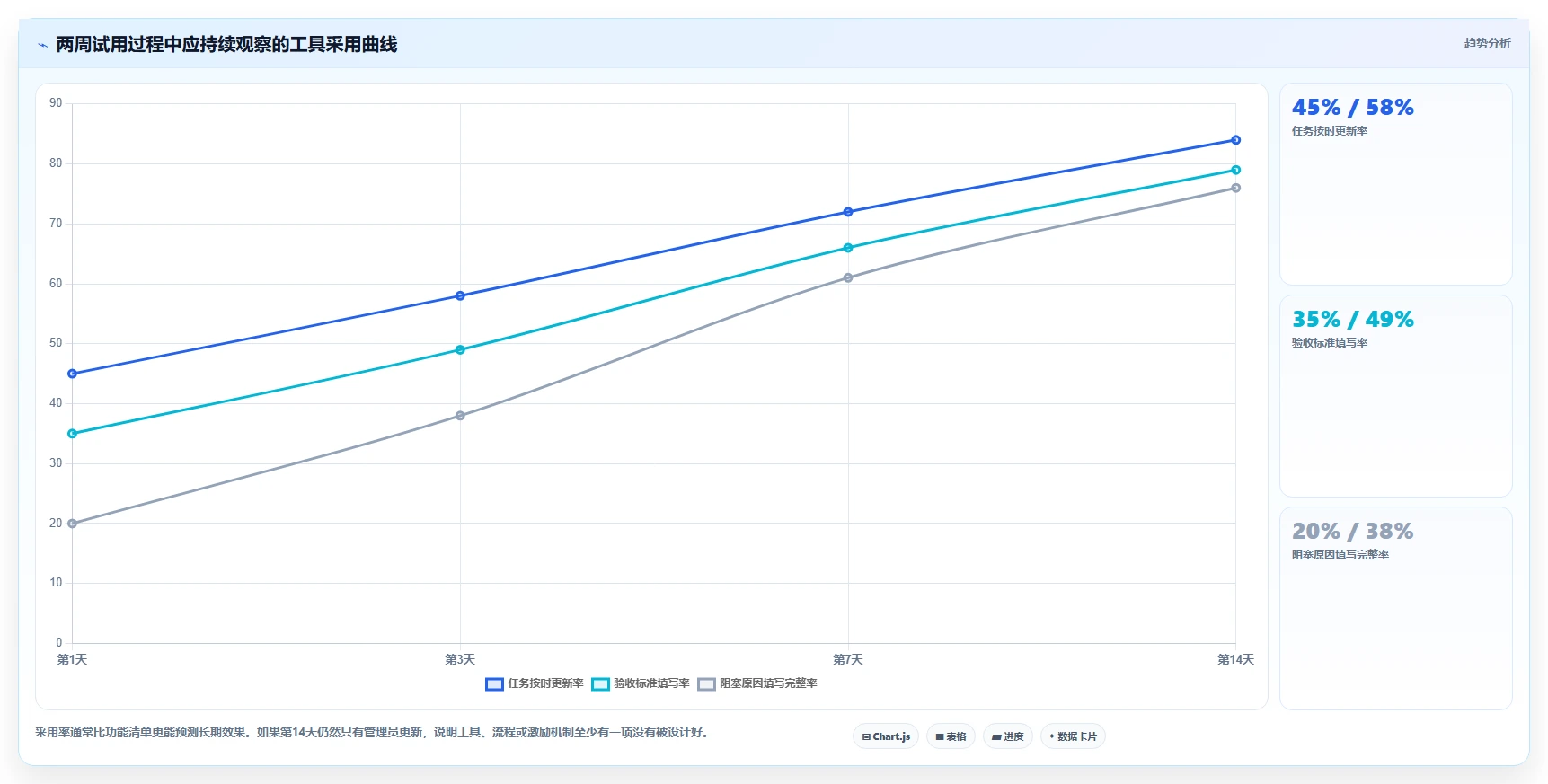Click the blue data point at 第1天 (45)
Image resolution: width=1548 pixels, height=784 pixels.
[72, 374]
